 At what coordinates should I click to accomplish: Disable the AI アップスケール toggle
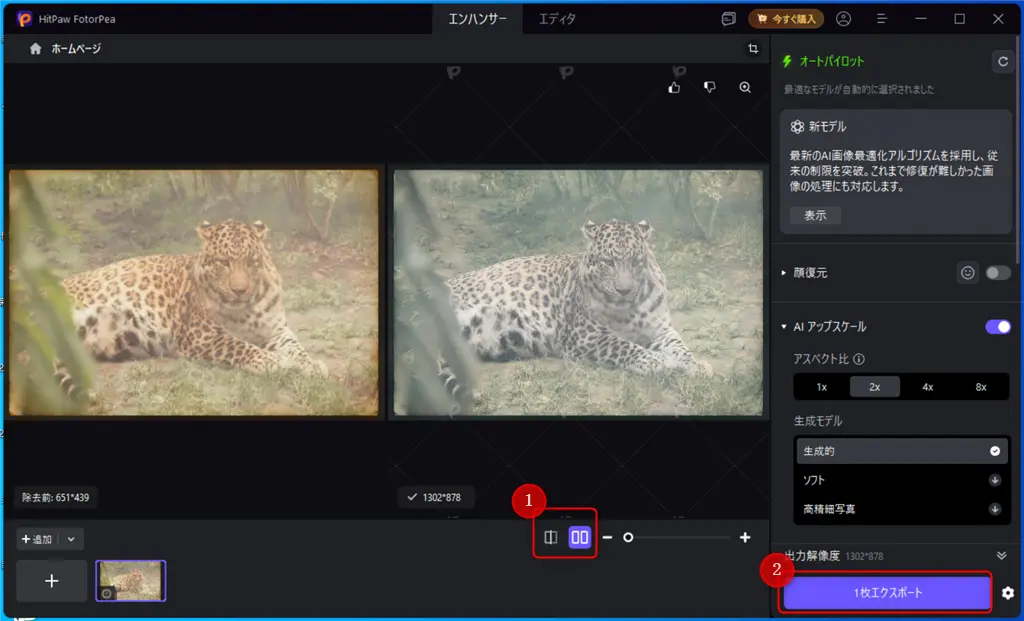tap(997, 327)
